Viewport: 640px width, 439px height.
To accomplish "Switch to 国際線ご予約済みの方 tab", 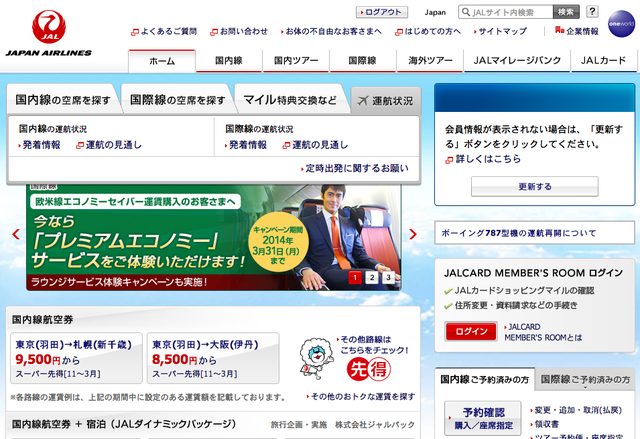I will click(x=585, y=380).
